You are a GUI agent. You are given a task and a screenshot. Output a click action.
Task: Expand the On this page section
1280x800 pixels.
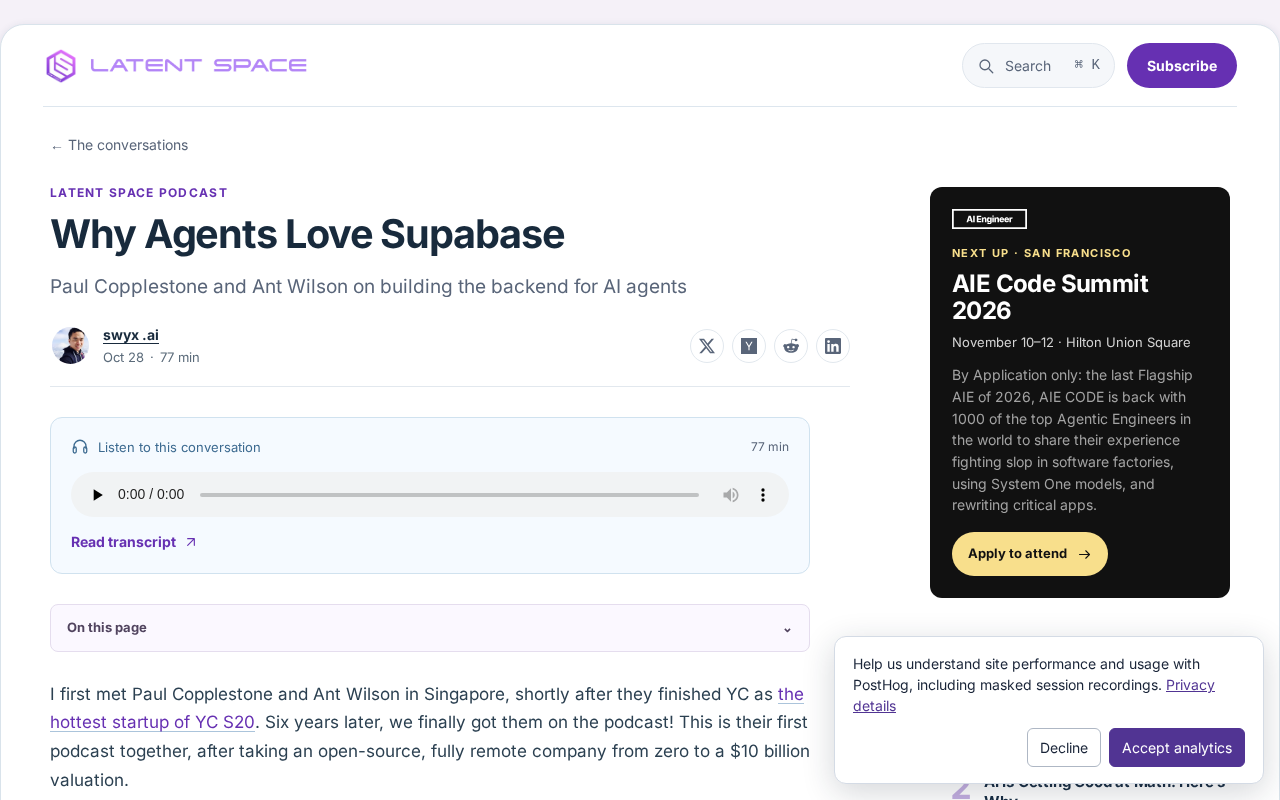pos(430,628)
